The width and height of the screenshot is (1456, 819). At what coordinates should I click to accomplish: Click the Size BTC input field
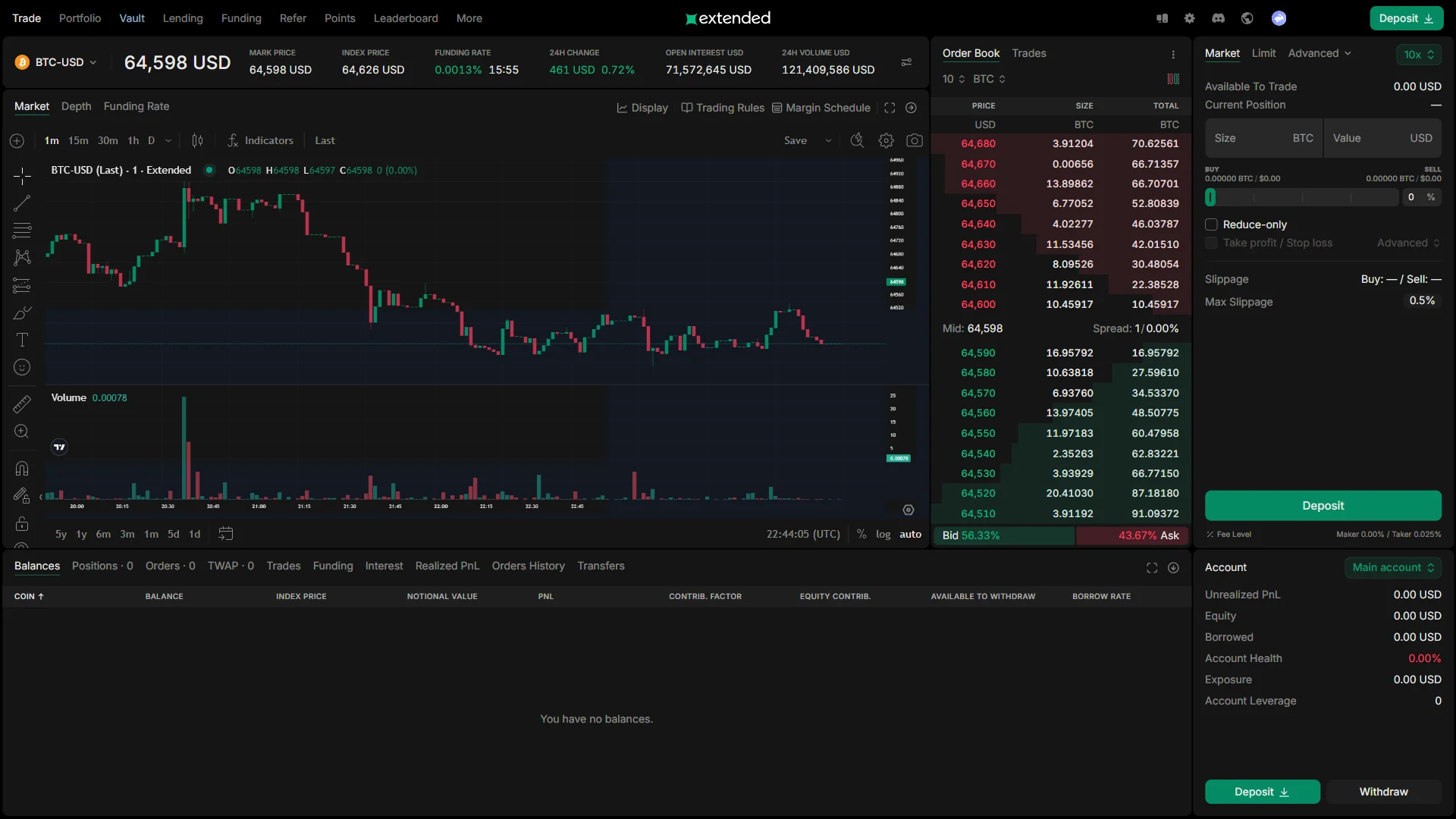pyautogui.click(x=1263, y=138)
